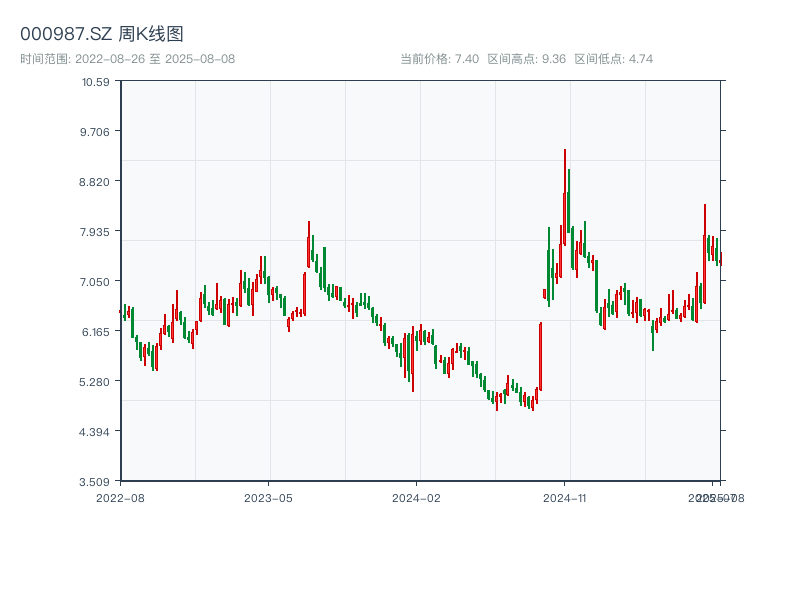Click the 2024-11 x-axis tick label
800x600 pixels.
click(565, 498)
